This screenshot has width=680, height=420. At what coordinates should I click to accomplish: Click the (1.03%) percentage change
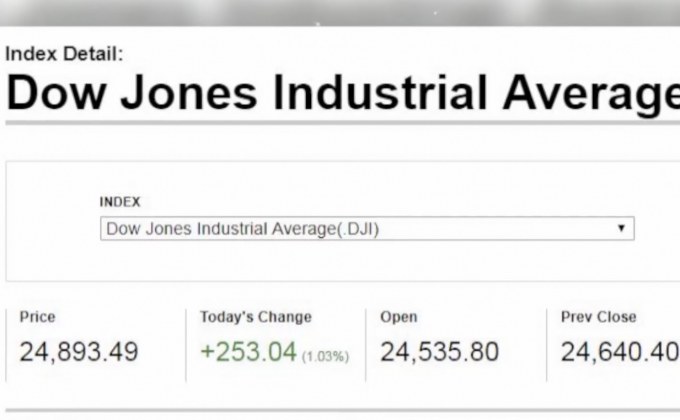click(x=326, y=356)
